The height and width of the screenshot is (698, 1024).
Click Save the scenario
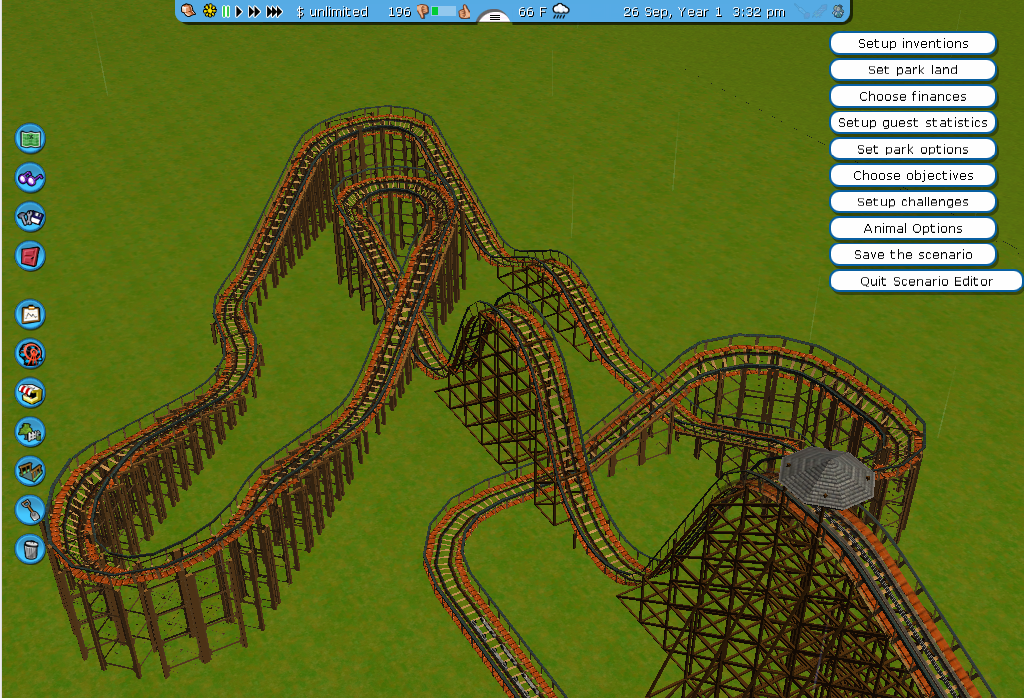[912, 254]
